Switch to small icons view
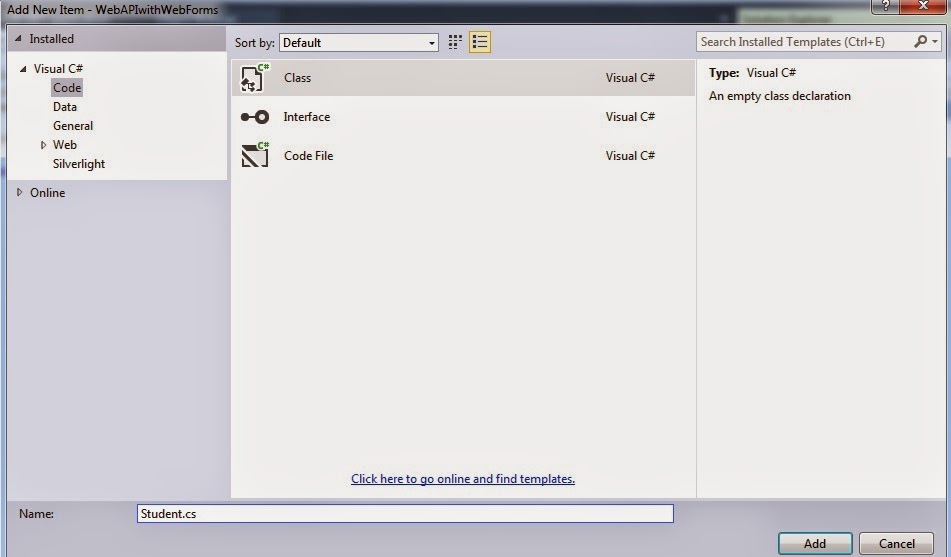951x557 pixels. pyautogui.click(x=456, y=42)
